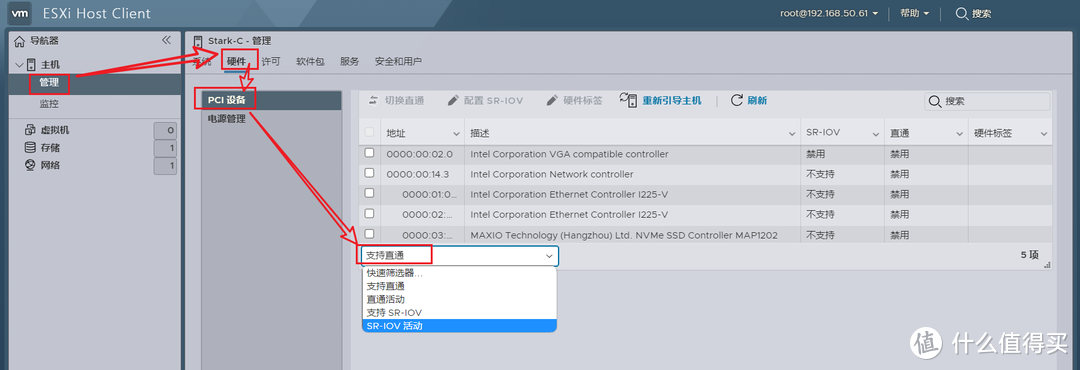Collapse the navigator panel with double chevron
The image size is (1080, 370).
[x=166, y=41]
